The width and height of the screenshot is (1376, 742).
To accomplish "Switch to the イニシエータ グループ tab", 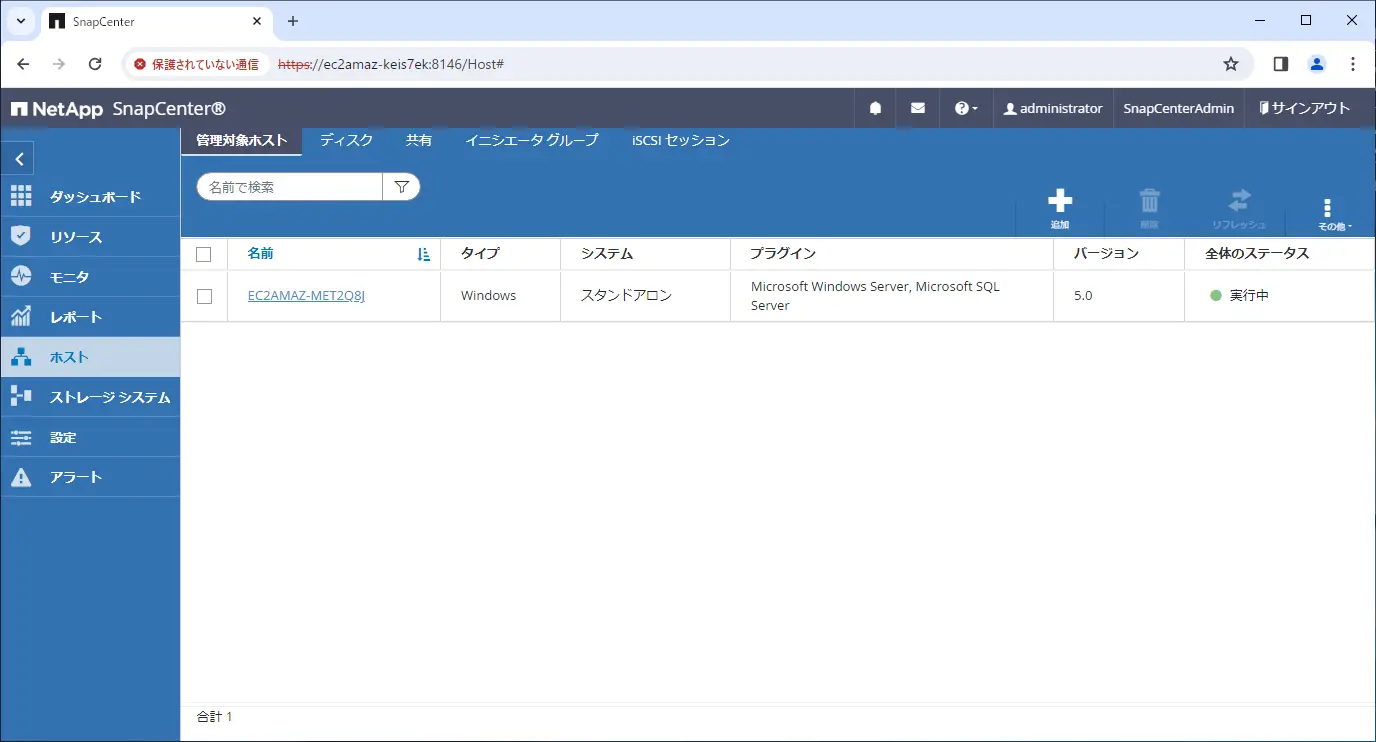I will [531, 141].
